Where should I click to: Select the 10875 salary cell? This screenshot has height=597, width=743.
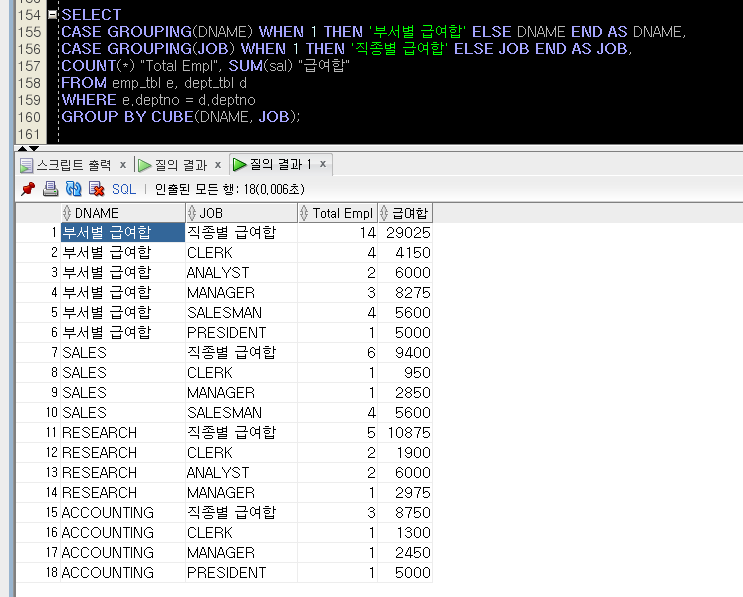click(406, 433)
